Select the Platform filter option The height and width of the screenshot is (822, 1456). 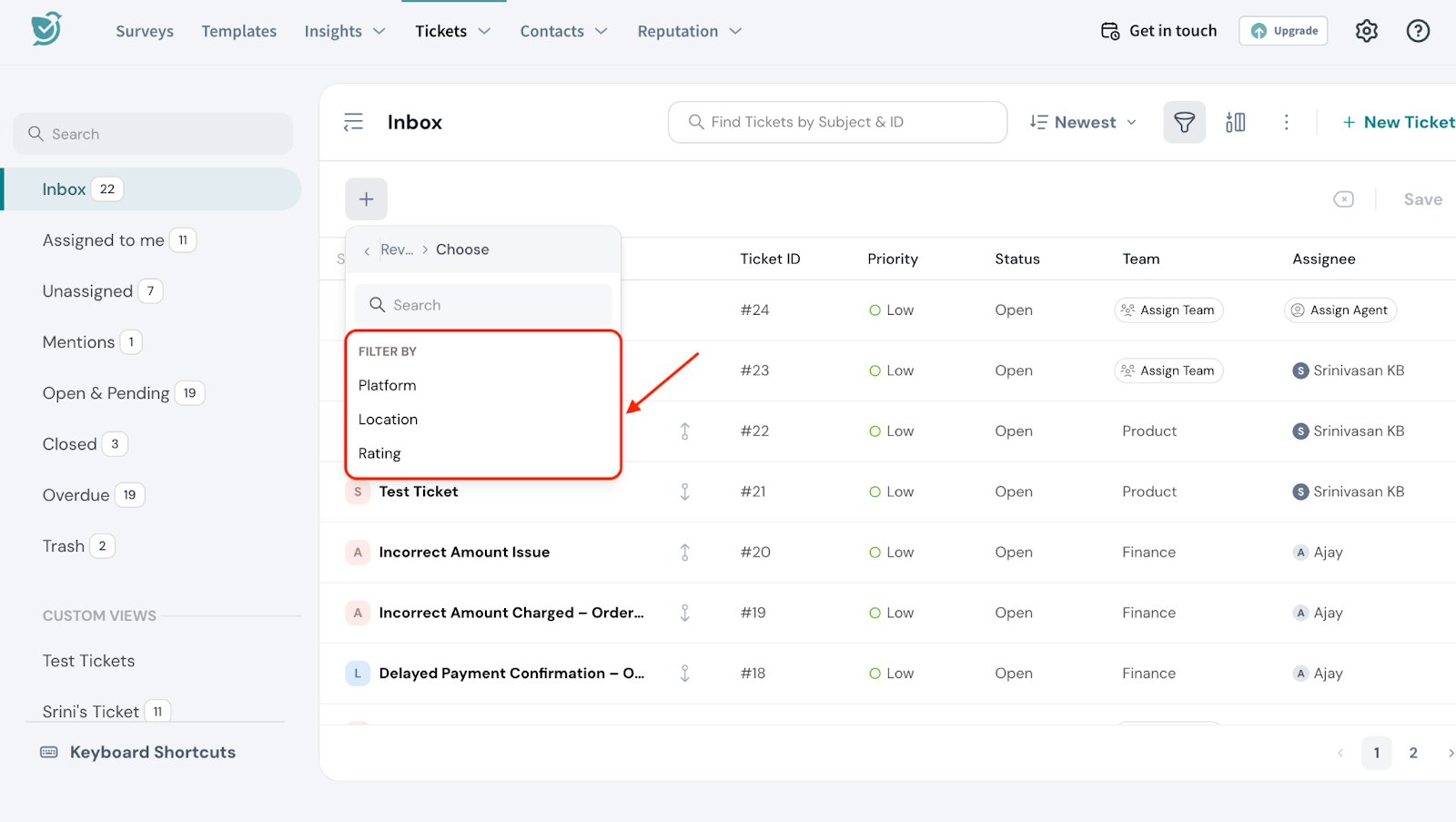click(388, 385)
